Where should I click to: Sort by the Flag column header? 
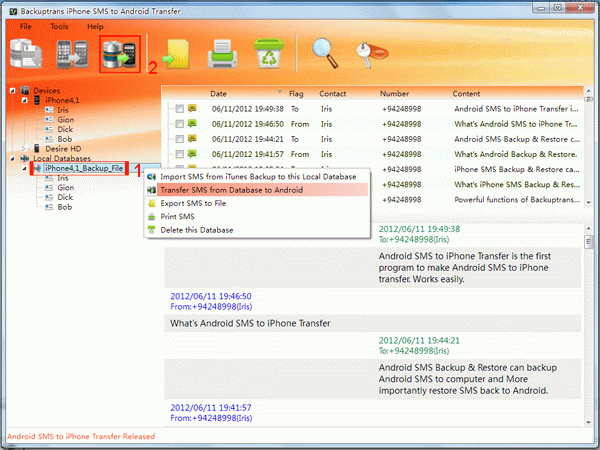point(296,94)
